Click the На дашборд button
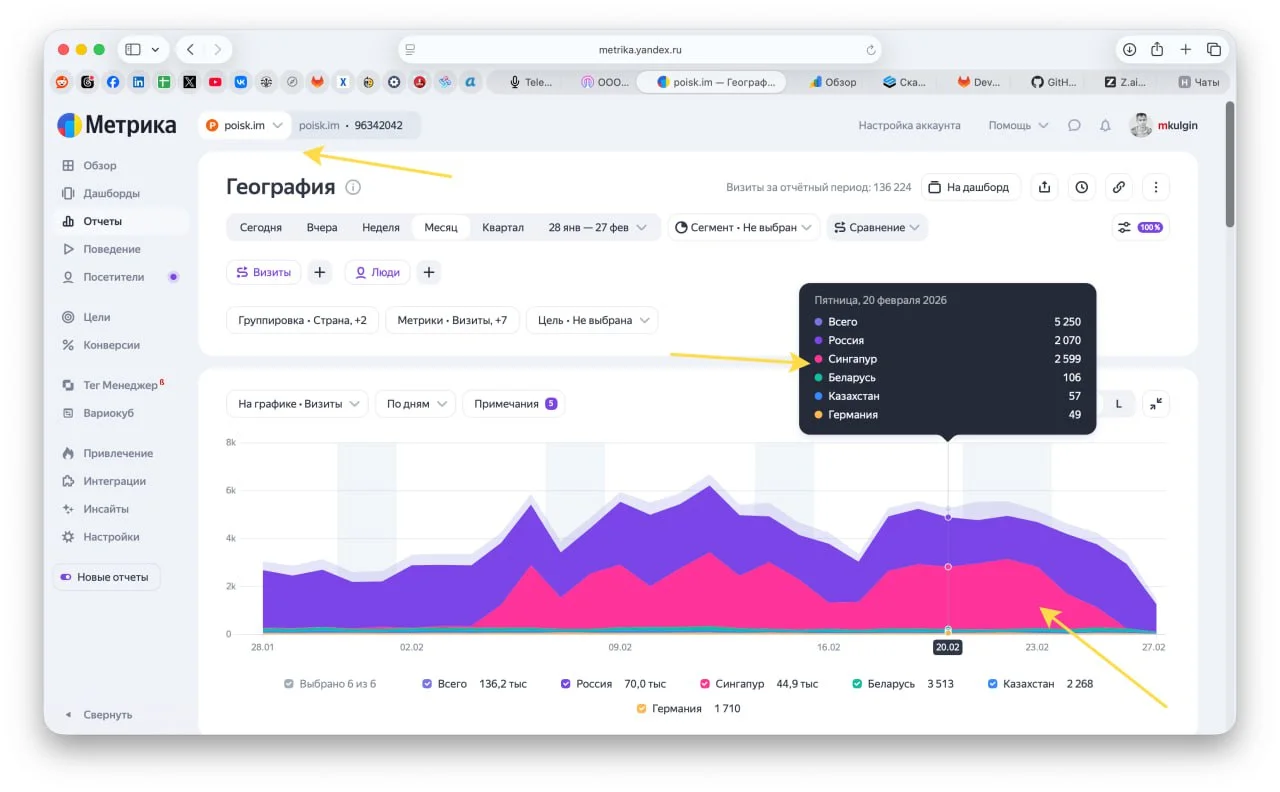1280x792 pixels. click(x=969, y=187)
